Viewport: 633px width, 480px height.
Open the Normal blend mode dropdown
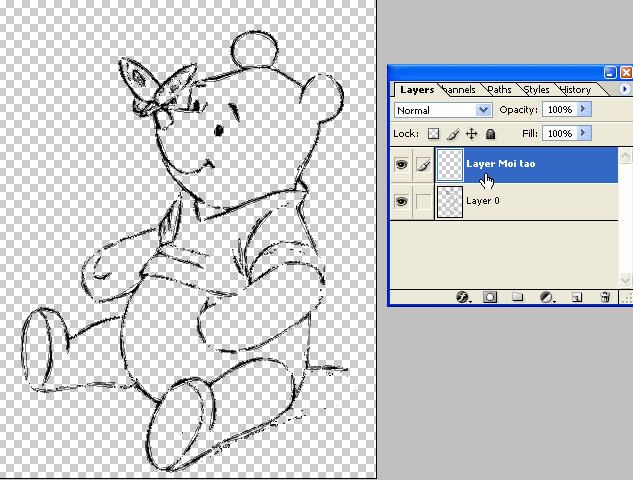pos(443,110)
